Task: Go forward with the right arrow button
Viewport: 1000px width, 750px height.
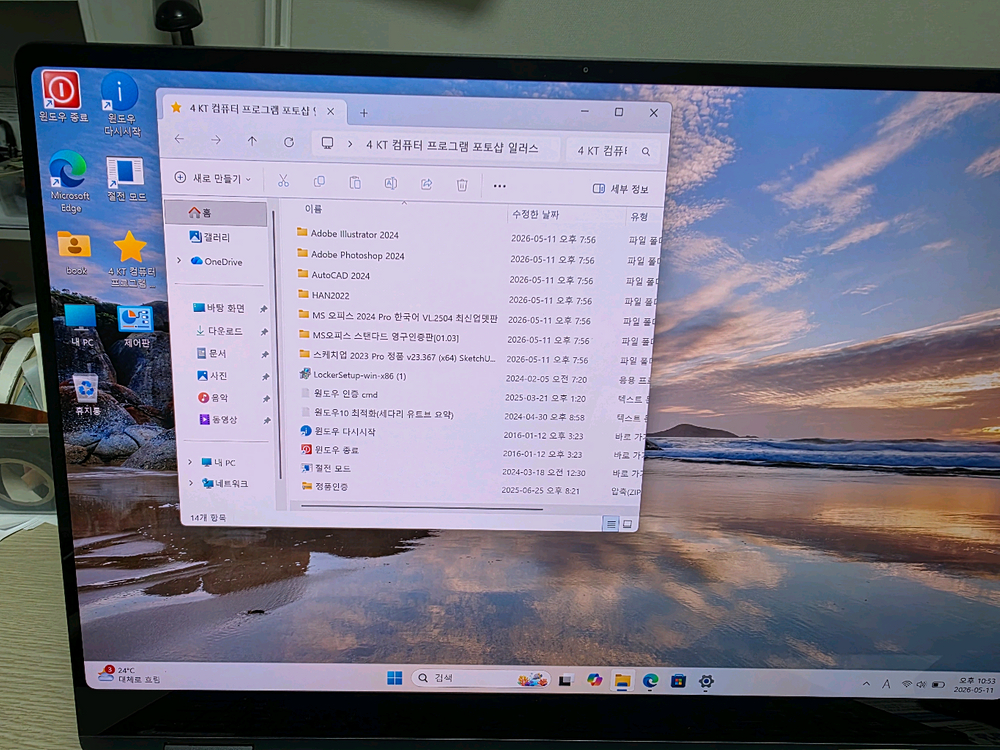Action: point(216,140)
